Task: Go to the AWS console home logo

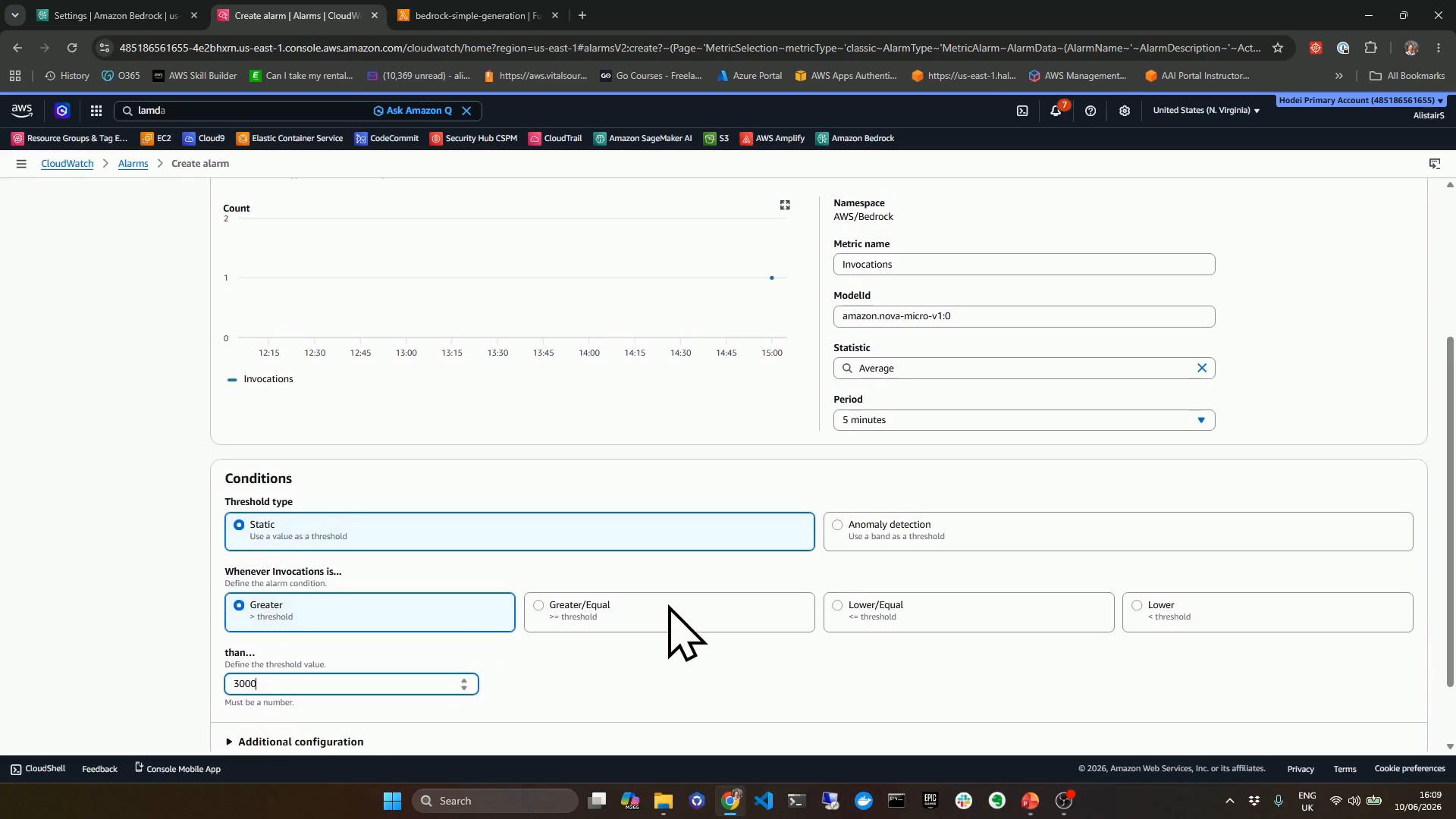Action: (x=22, y=111)
